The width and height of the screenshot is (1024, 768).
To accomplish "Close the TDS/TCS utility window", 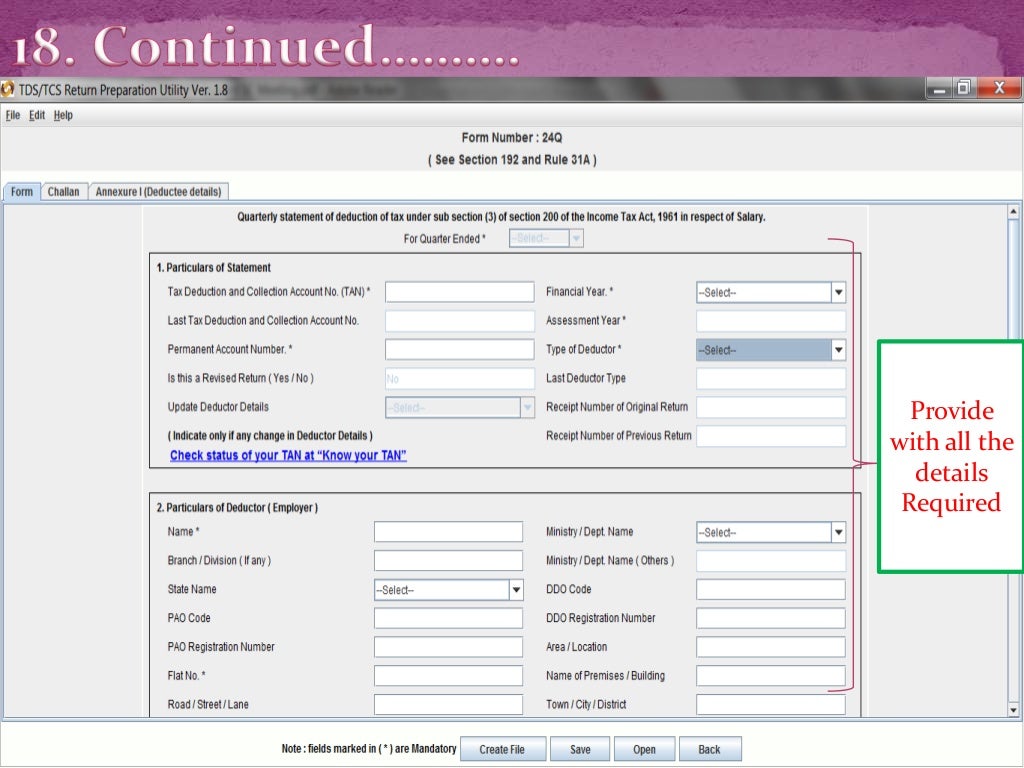I will 999,88.
